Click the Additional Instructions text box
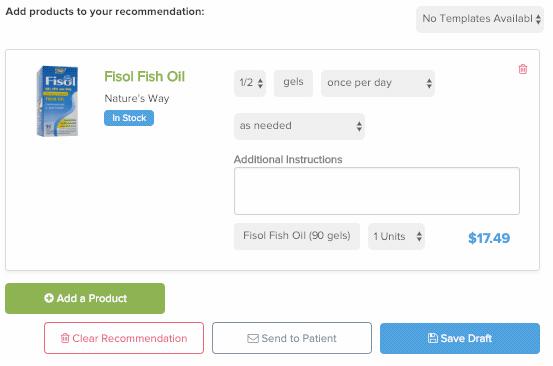The image size is (553, 366). [x=377, y=191]
